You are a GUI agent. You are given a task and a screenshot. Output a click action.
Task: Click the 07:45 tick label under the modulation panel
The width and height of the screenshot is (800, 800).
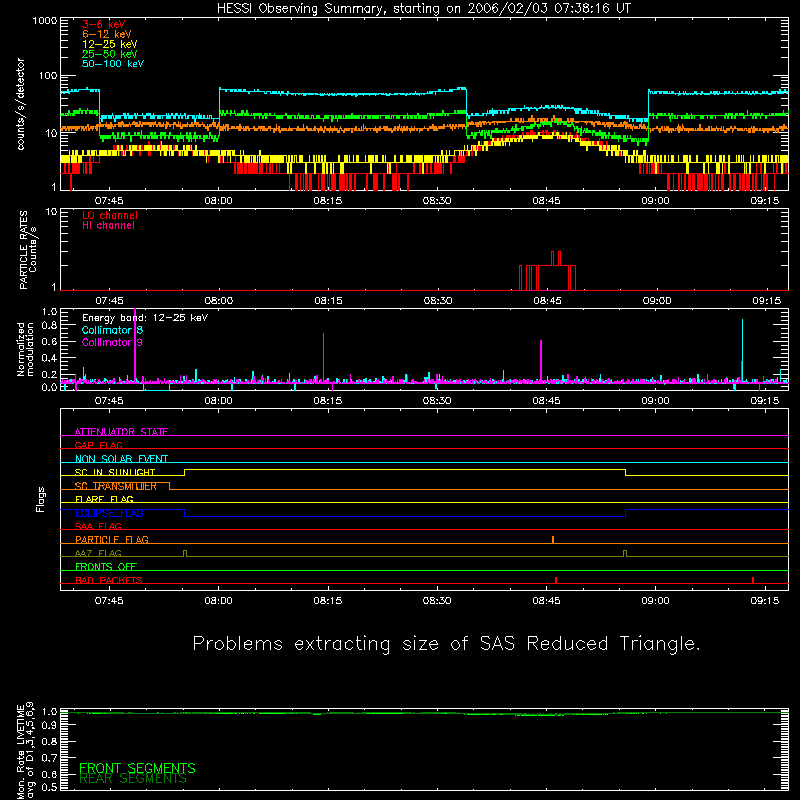pyautogui.click(x=109, y=401)
